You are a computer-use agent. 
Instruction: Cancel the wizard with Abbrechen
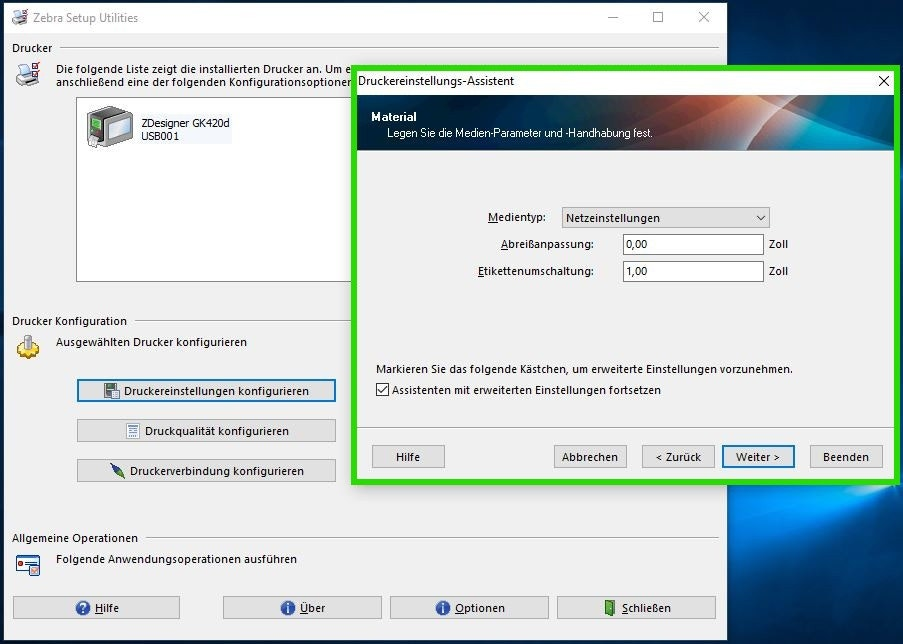[590, 457]
